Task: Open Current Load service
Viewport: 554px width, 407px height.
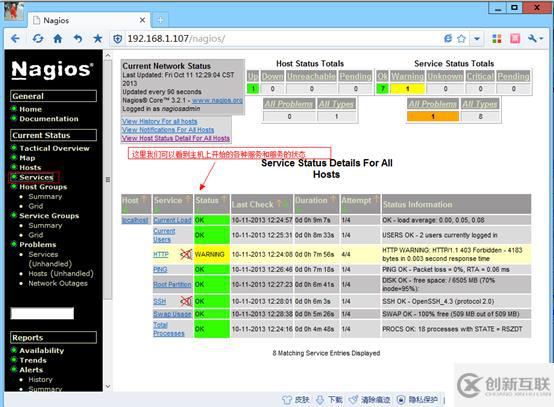Action: [x=172, y=220]
